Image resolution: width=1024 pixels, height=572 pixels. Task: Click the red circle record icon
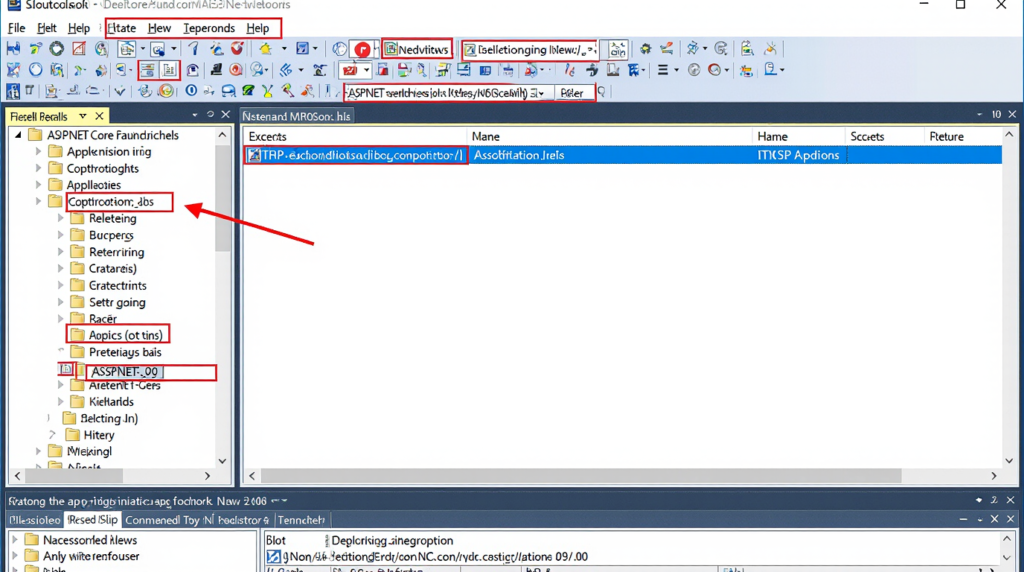tap(362, 50)
